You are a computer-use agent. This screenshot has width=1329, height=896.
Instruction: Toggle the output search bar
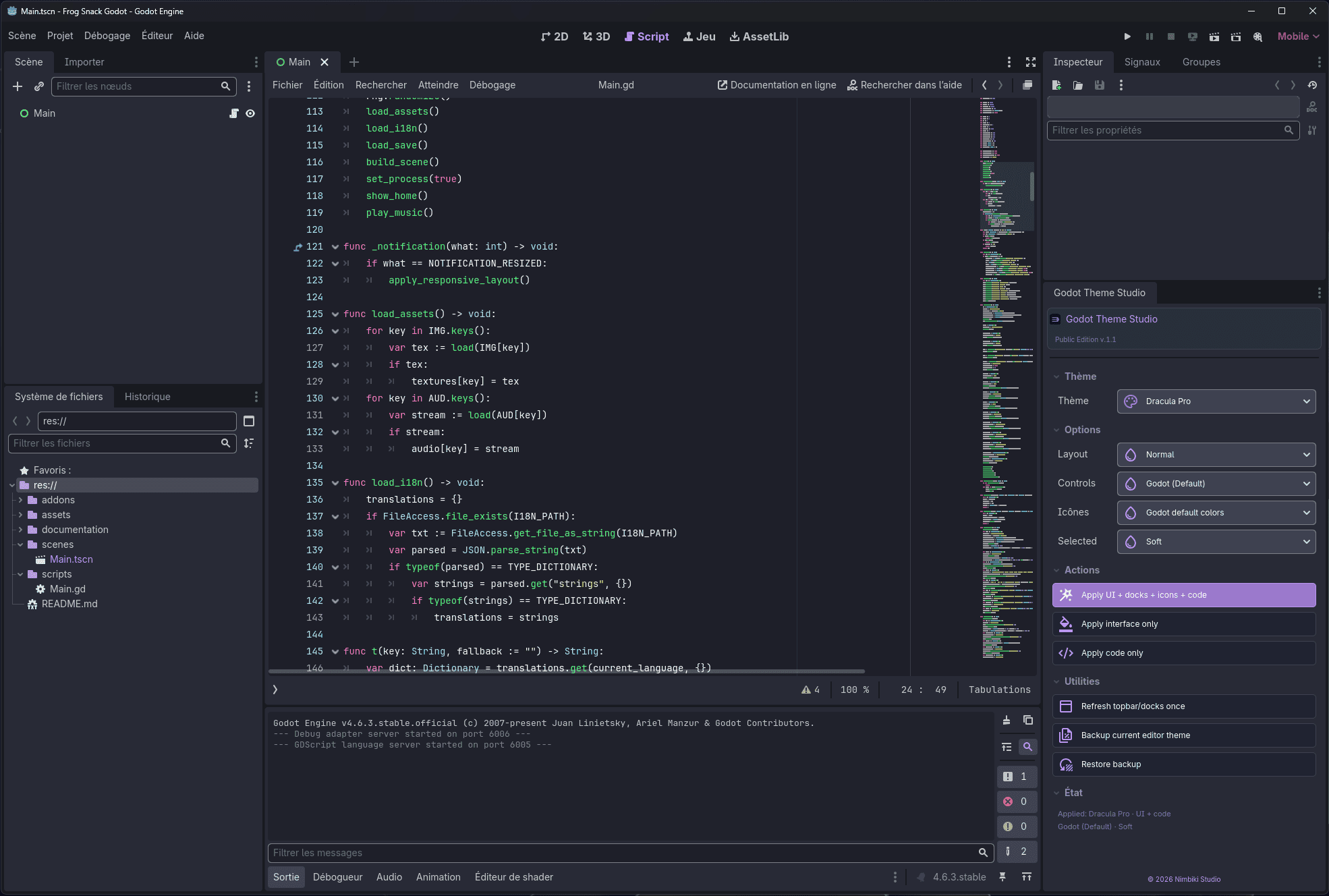(x=1027, y=747)
